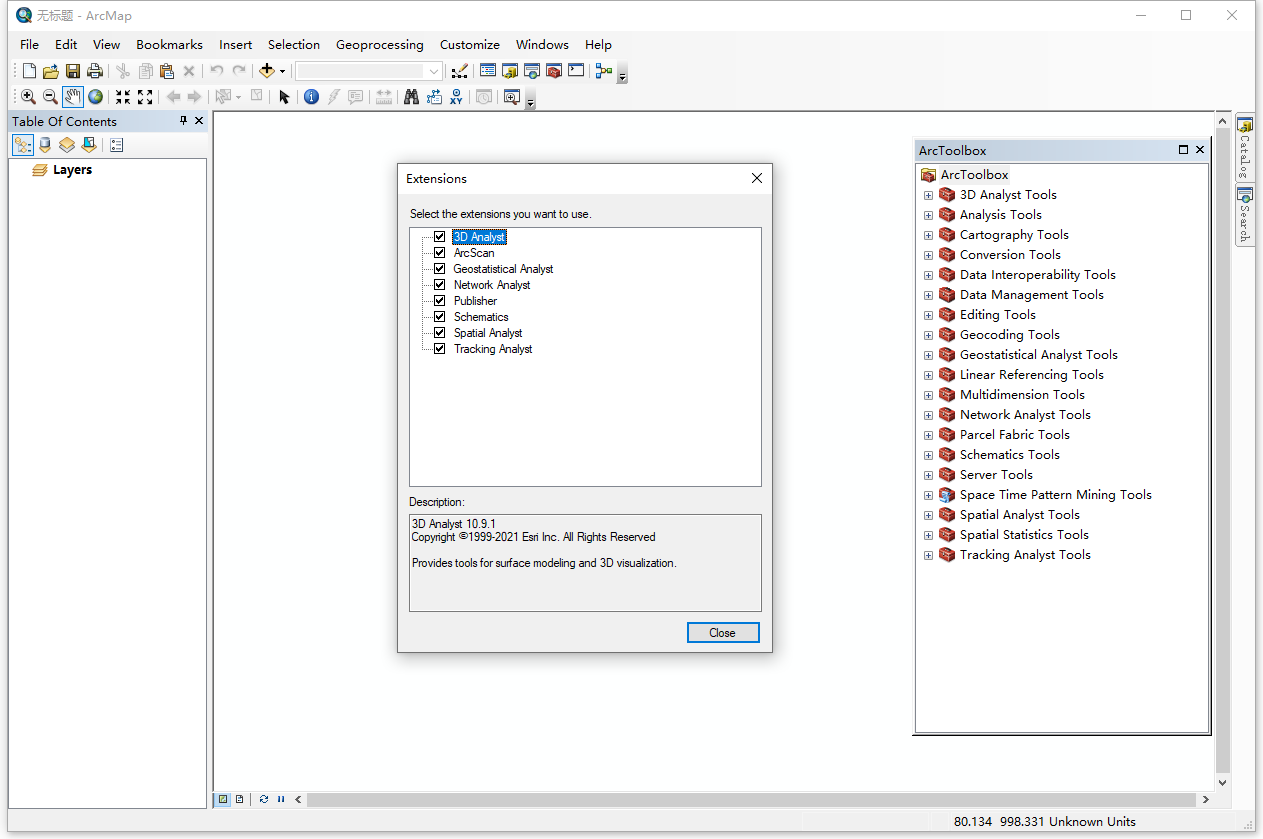Expand Data Management Tools toolbox
Image resolution: width=1263 pixels, height=839 pixels.
point(928,295)
